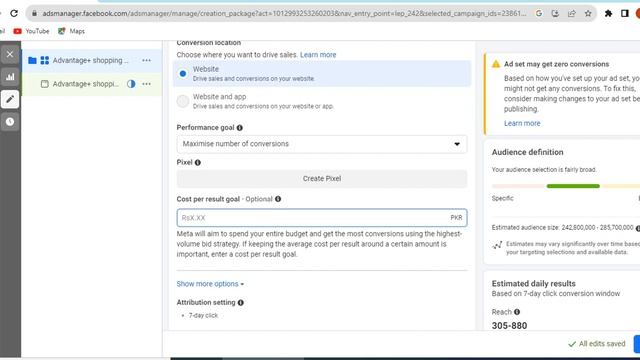The width and height of the screenshot is (640, 360).
Task: Open the browser extensions puzzle icon
Action: click(608, 13)
